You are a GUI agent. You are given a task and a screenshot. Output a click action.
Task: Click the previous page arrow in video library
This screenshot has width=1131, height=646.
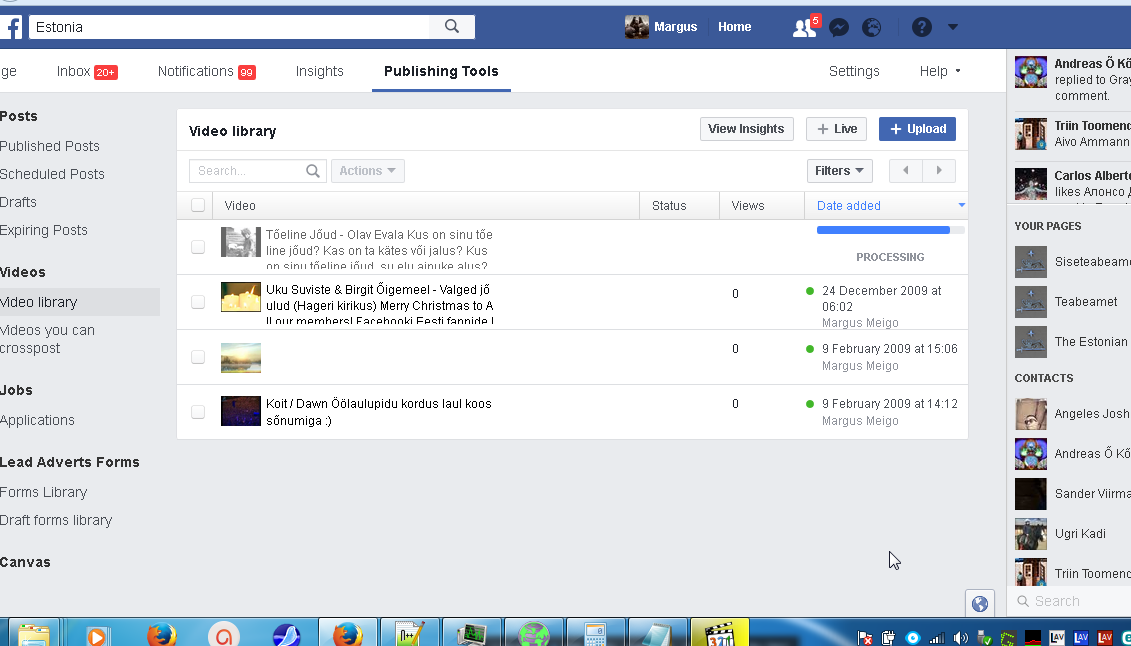(x=906, y=171)
